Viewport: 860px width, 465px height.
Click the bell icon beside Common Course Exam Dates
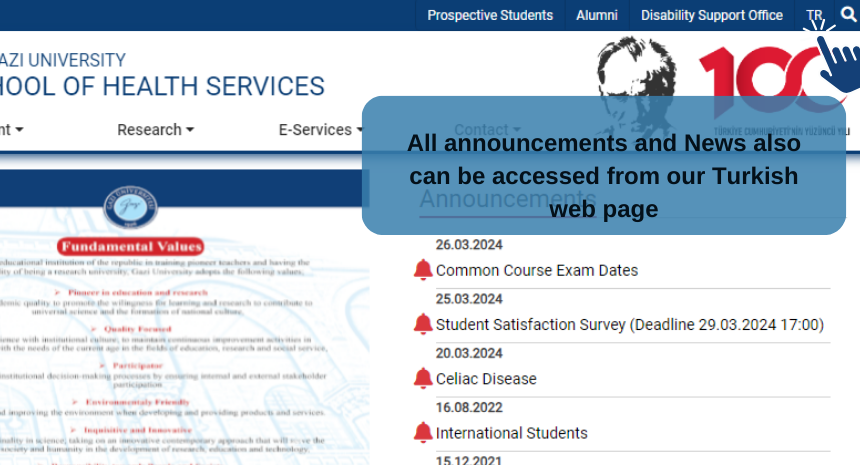pyautogui.click(x=423, y=270)
